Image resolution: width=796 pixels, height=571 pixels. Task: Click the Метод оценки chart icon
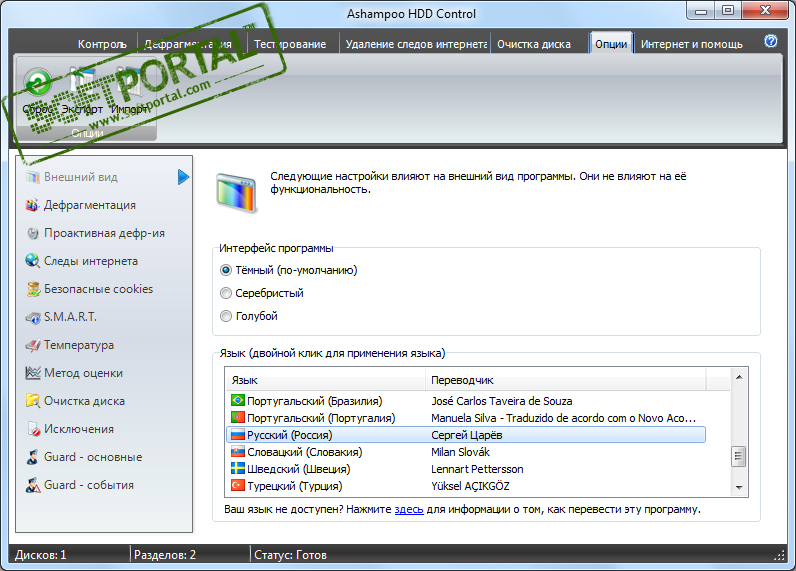[x=32, y=373]
